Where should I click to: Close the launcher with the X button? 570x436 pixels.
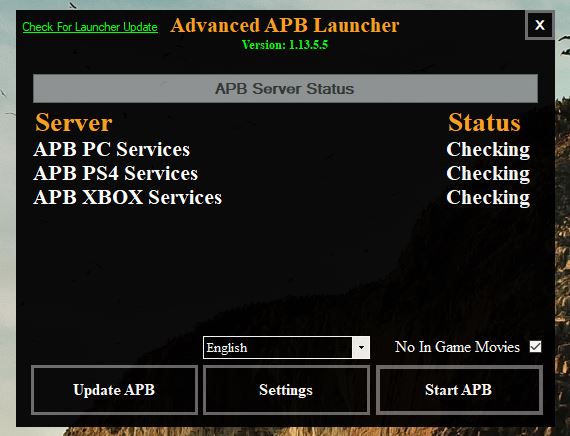(x=540, y=25)
